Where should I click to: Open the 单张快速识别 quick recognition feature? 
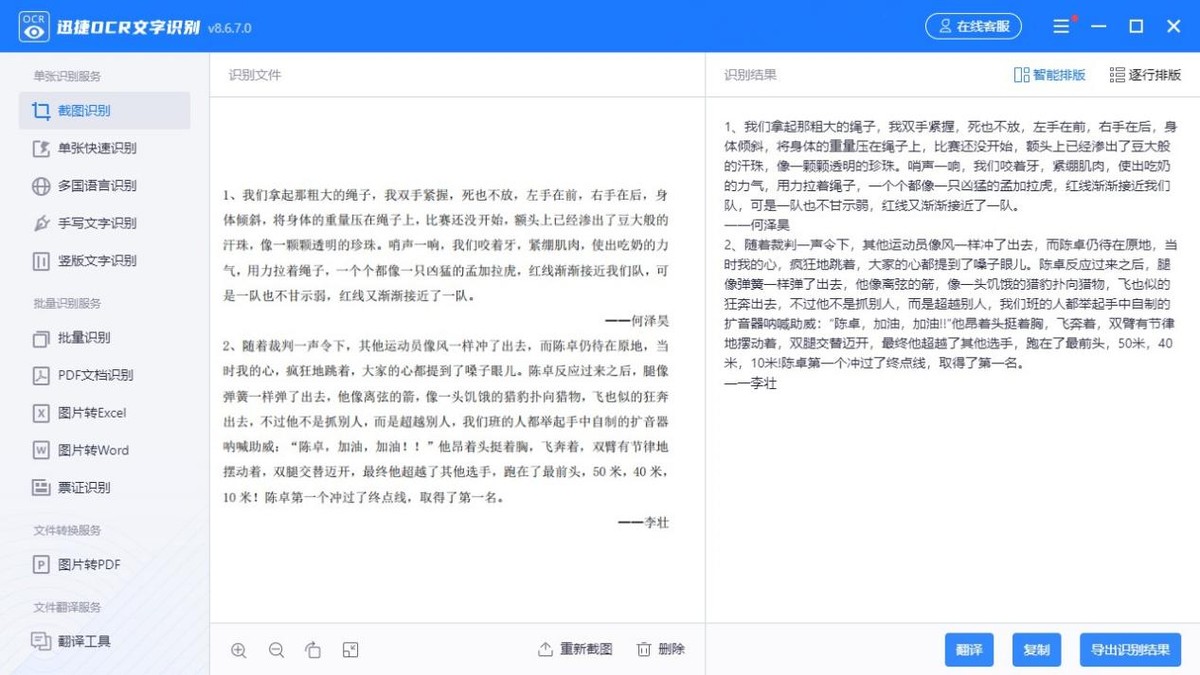coord(95,148)
